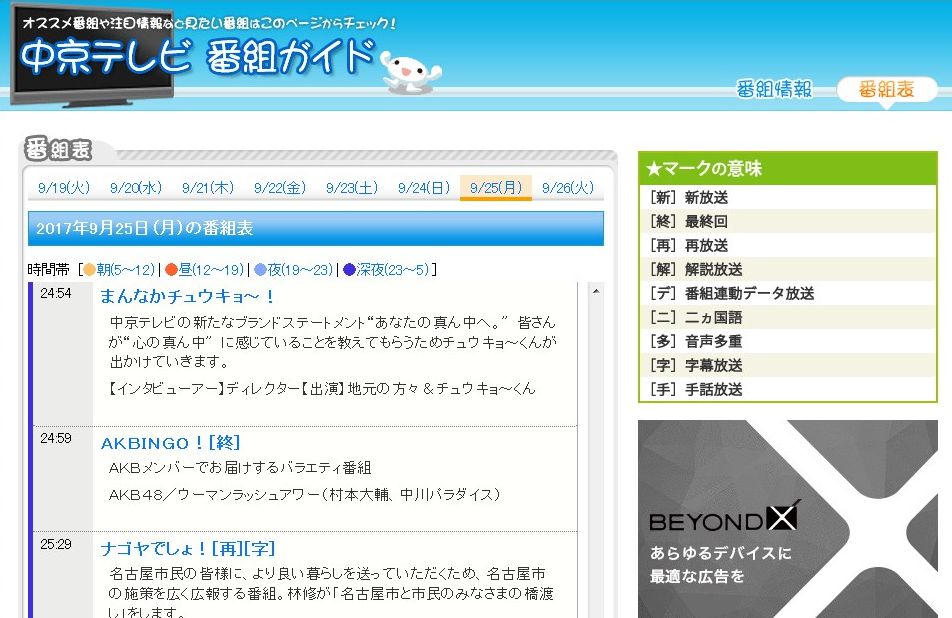Open the AKBINGO！[終] program link
Screen dimensions: 952x618
click(171, 443)
